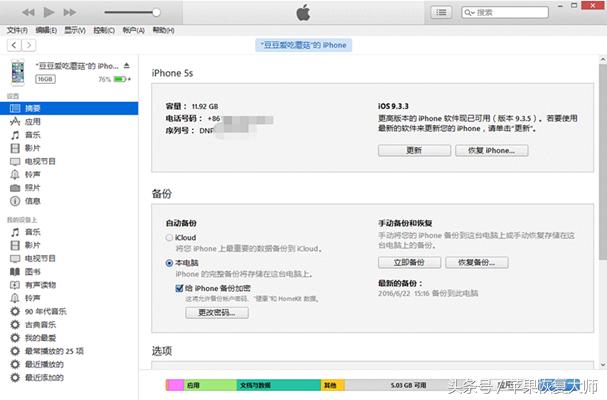Click the green battery level icon
This screenshot has width=607, height=400.
coord(120,79)
